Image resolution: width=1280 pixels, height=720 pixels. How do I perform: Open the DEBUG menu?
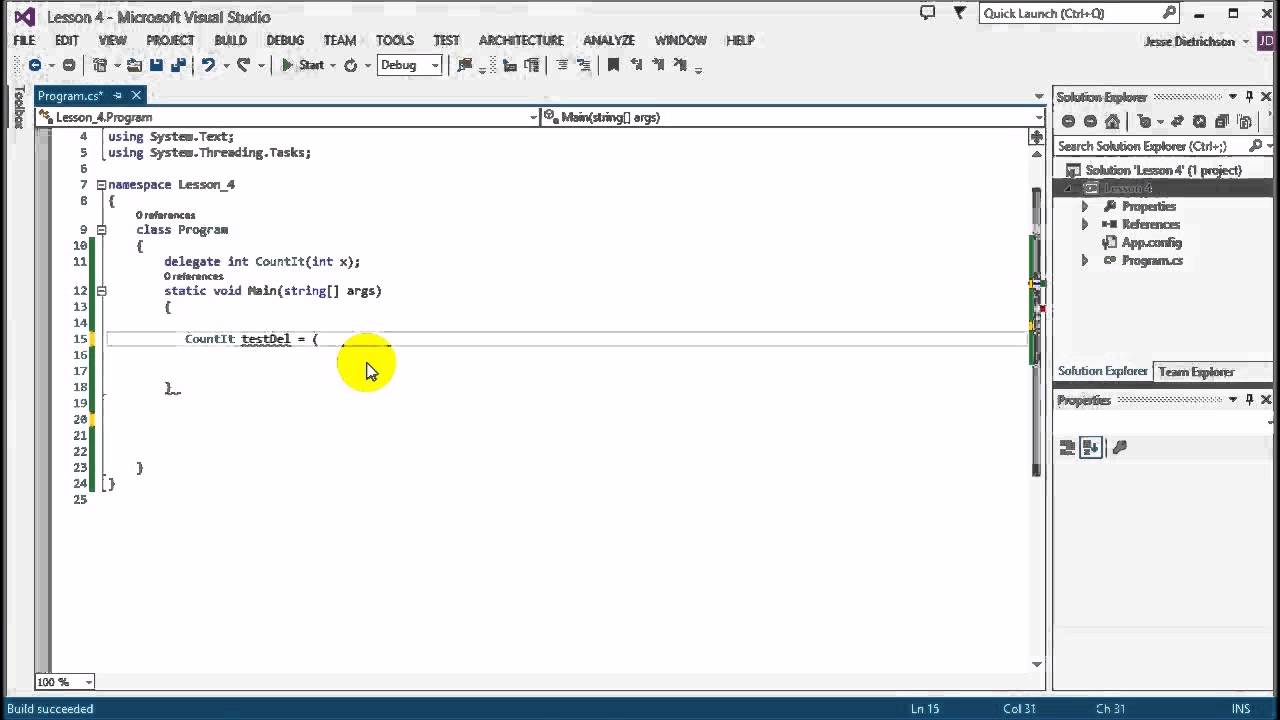[x=285, y=40]
